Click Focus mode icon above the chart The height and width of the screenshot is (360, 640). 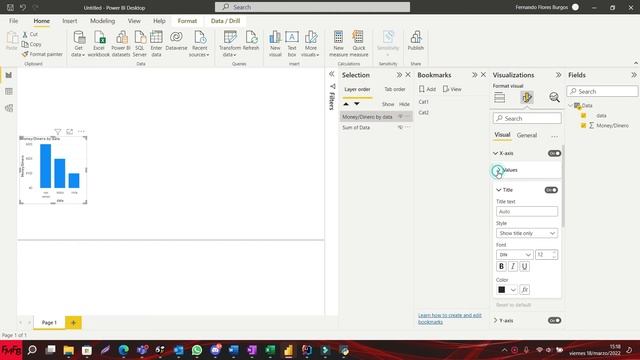[x=69, y=131]
